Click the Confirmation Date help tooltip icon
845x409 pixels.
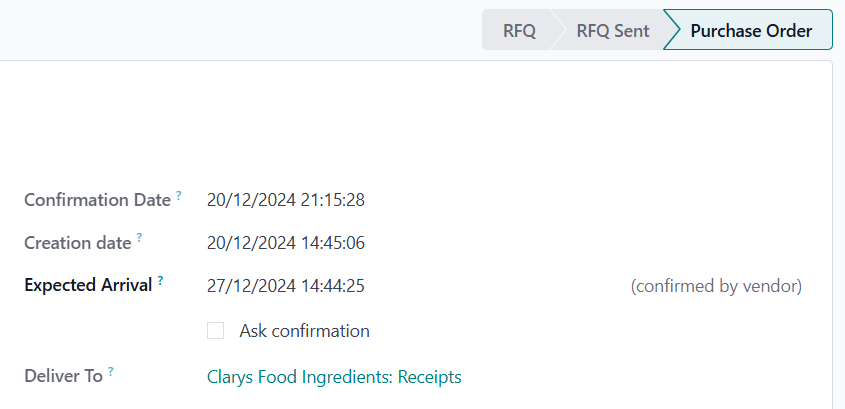(x=179, y=196)
